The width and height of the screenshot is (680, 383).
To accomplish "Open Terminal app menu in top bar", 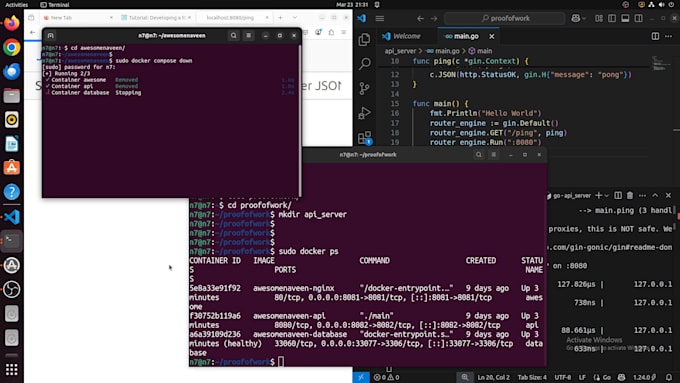I will [x=55, y=5].
